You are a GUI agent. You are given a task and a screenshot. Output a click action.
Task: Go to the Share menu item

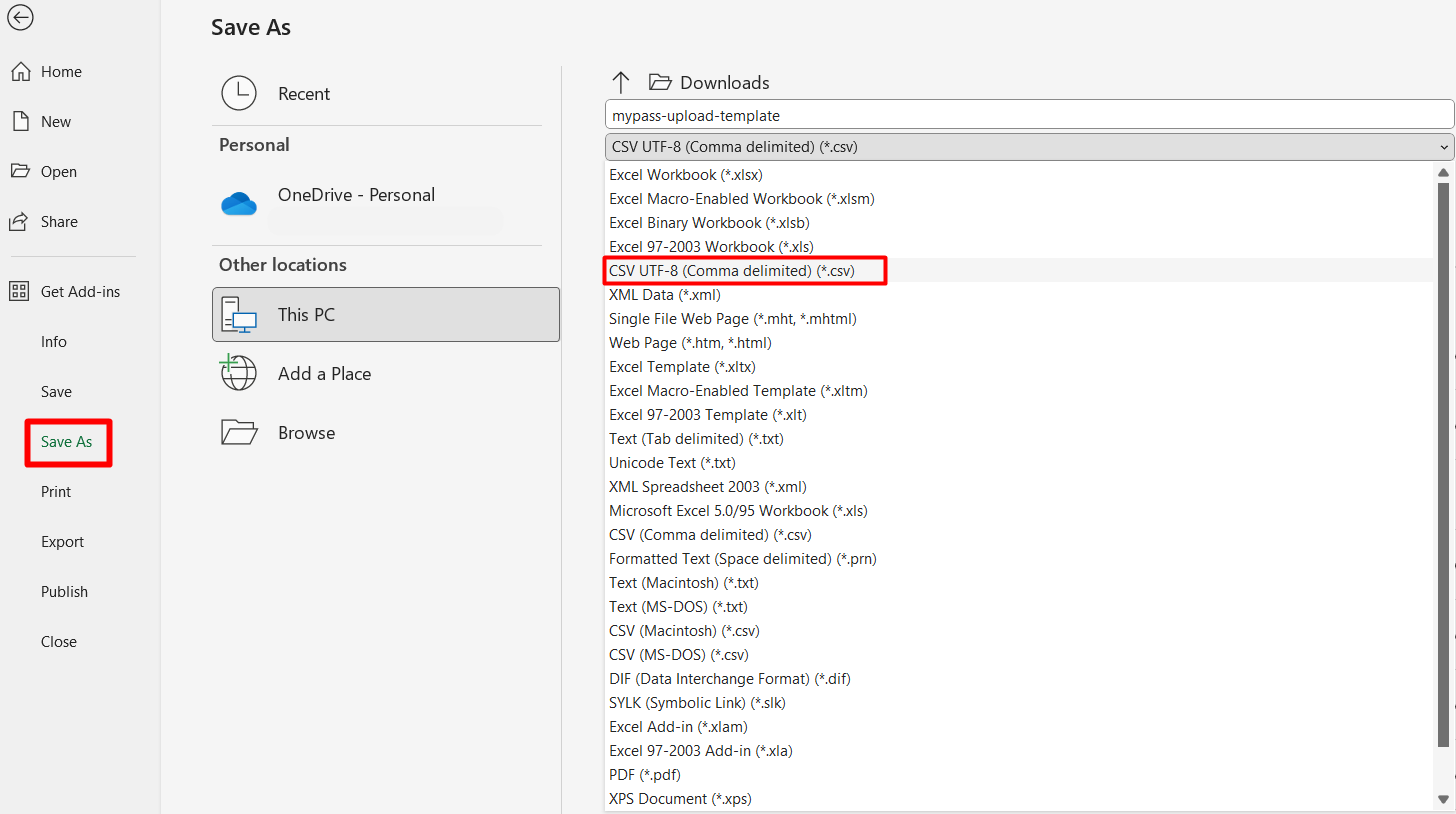pos(59,222)
